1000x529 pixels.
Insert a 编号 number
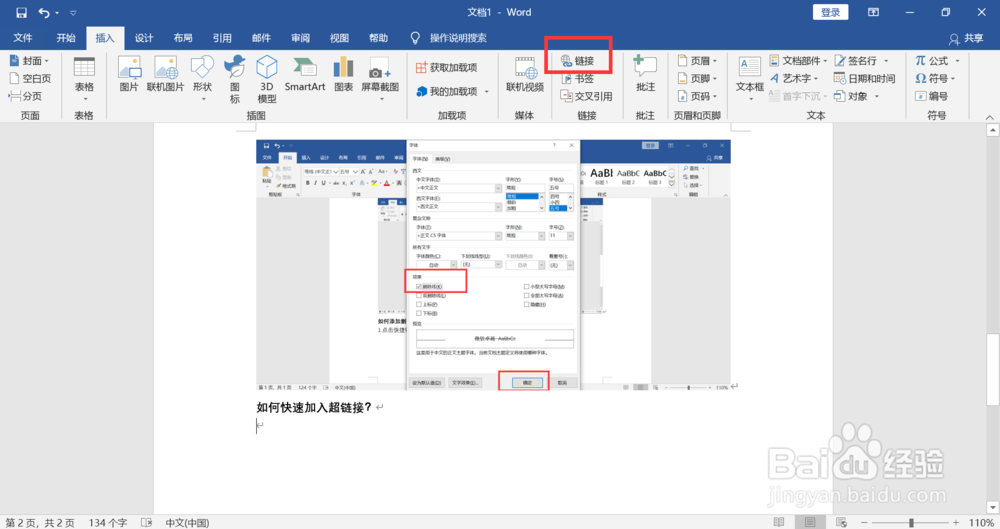(932, 96)
